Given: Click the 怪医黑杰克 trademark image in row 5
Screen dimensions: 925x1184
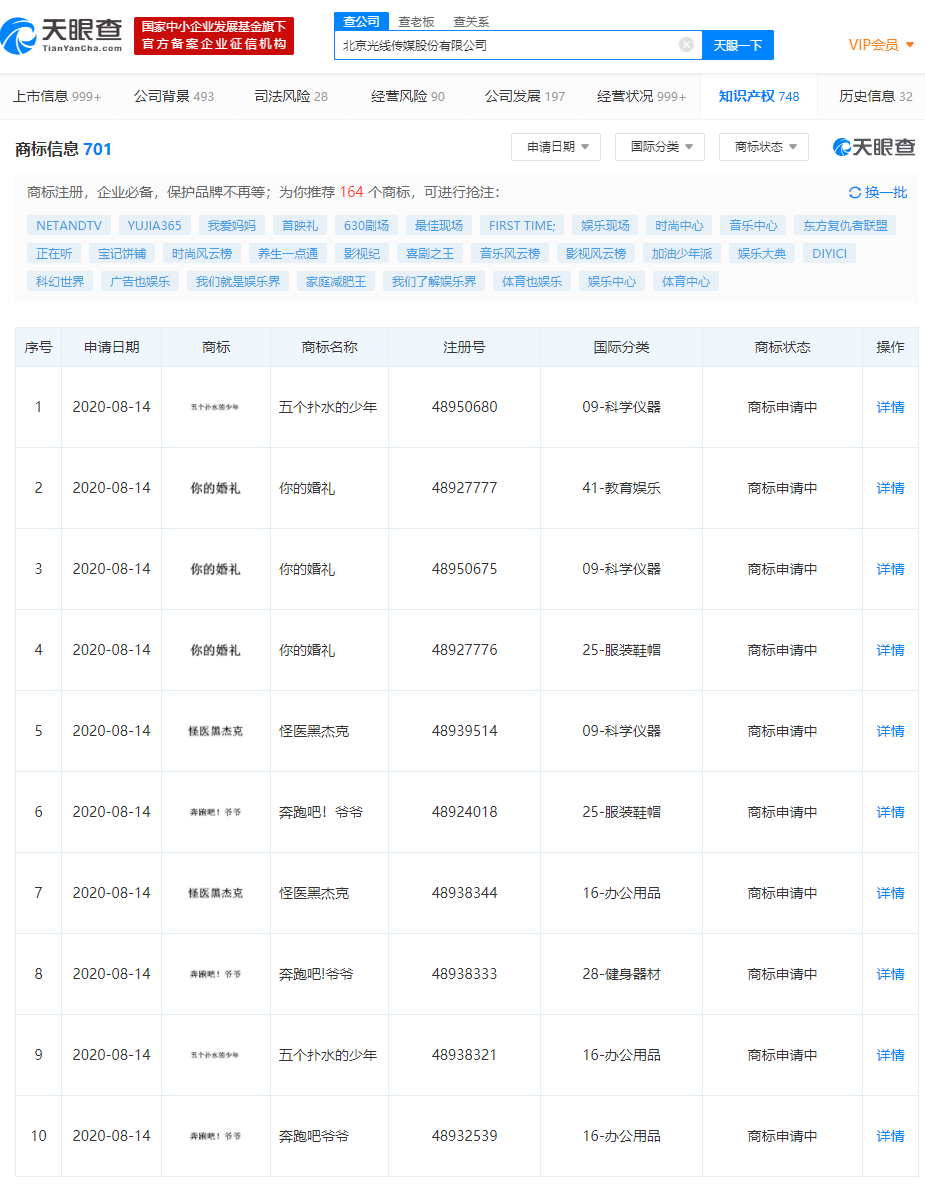Looking at the screenshot, I should click(215, 731).
